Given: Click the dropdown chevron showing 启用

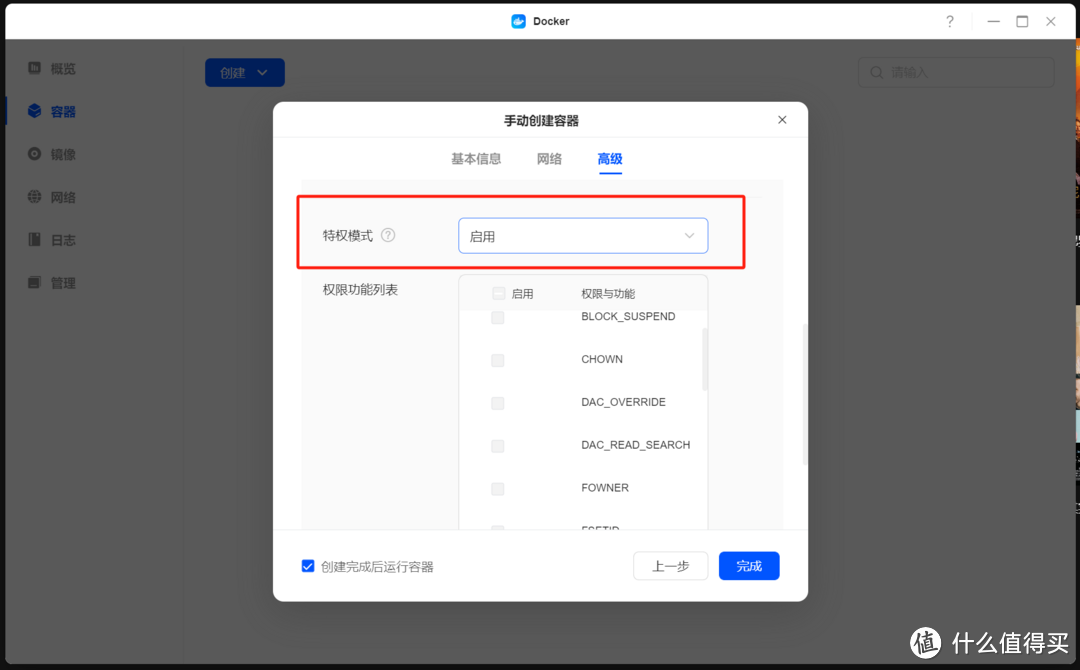Looking at the screenshot, I should coord(688,235).
